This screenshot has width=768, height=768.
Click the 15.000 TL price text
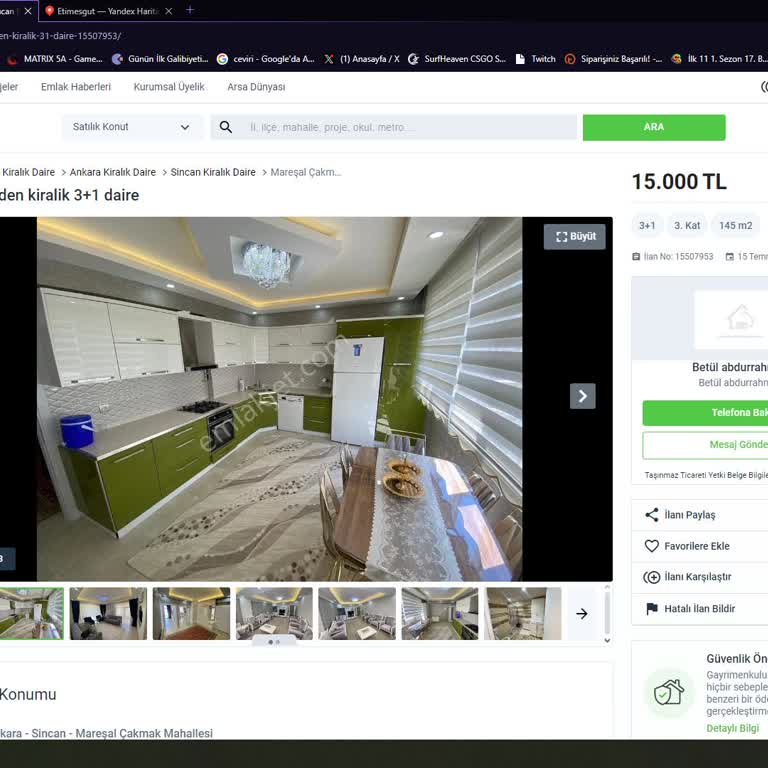679,182
